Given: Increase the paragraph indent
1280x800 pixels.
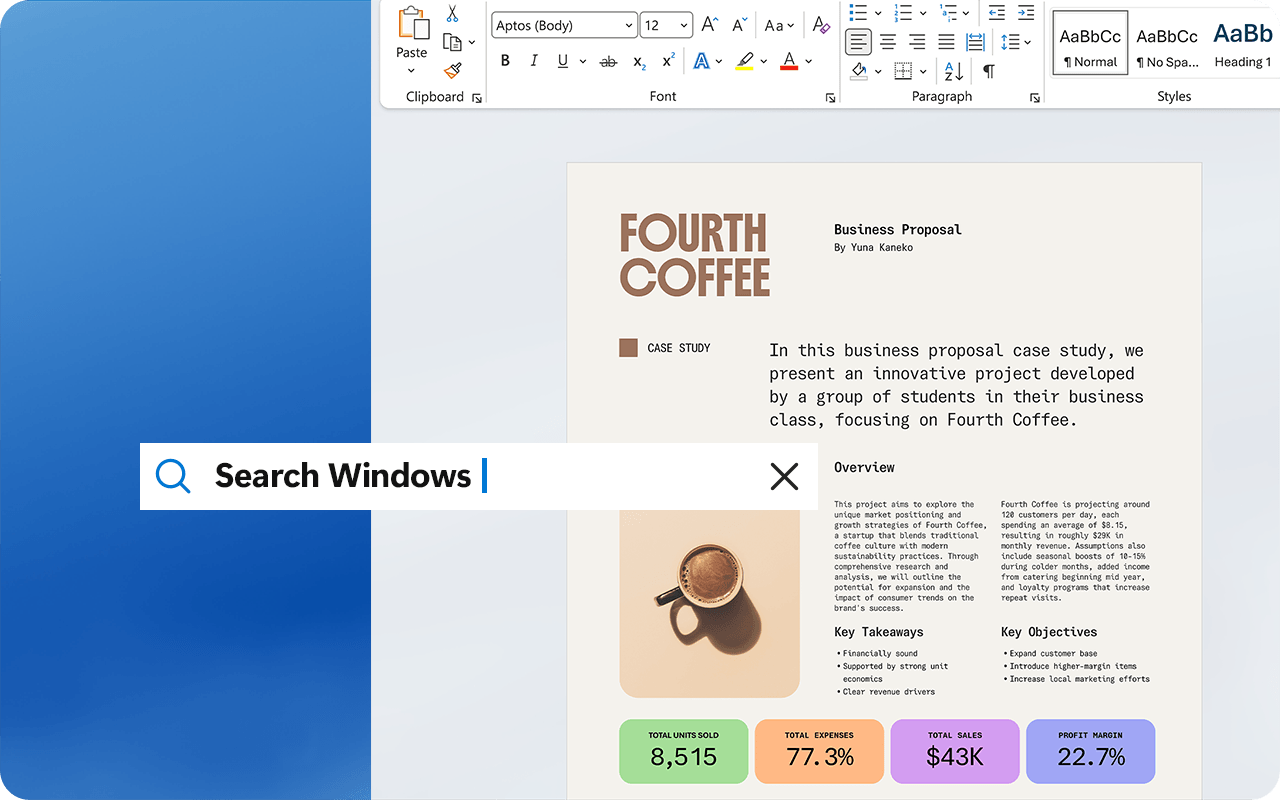Looking at the screenshot, I should click(x=1026, y=12).
